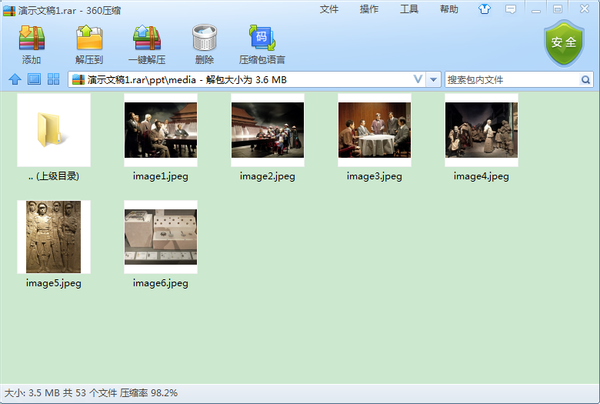Select the image4.jpeg thumbnail
The height and width of the screenshot is (404, 600).
pos(481,130)
